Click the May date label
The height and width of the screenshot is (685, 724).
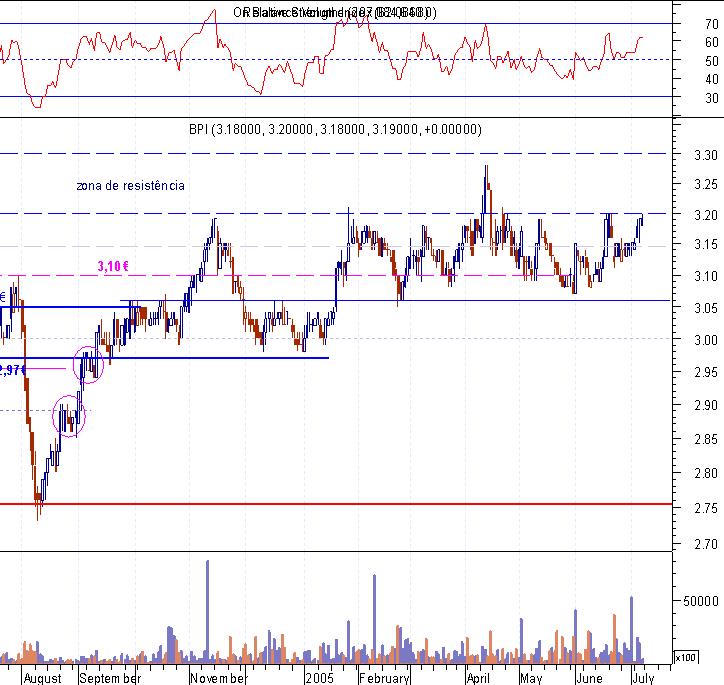(531, 678)
